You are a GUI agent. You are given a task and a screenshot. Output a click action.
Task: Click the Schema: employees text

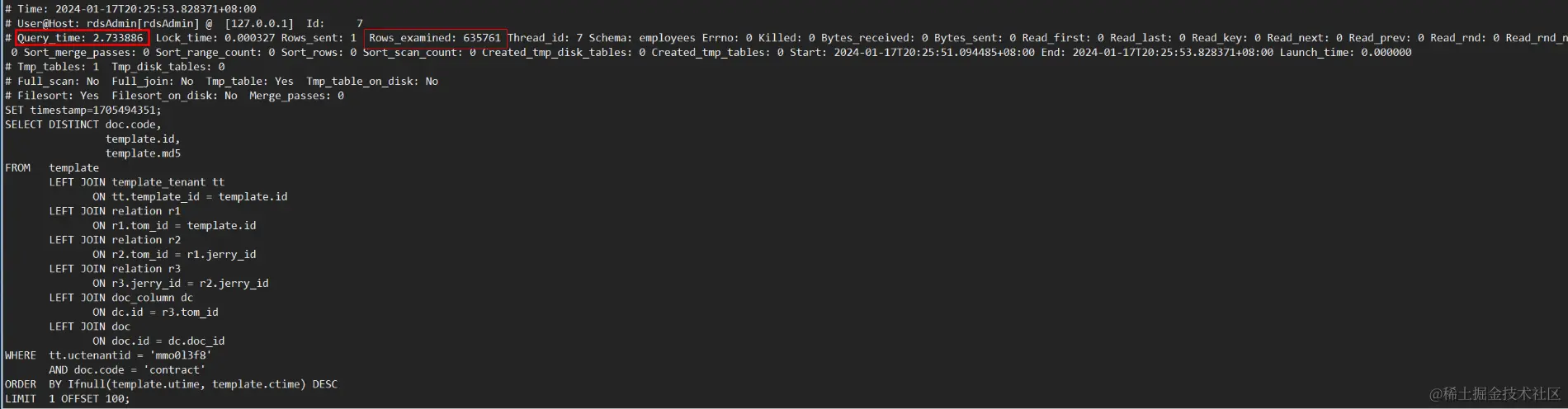(642, 38)
